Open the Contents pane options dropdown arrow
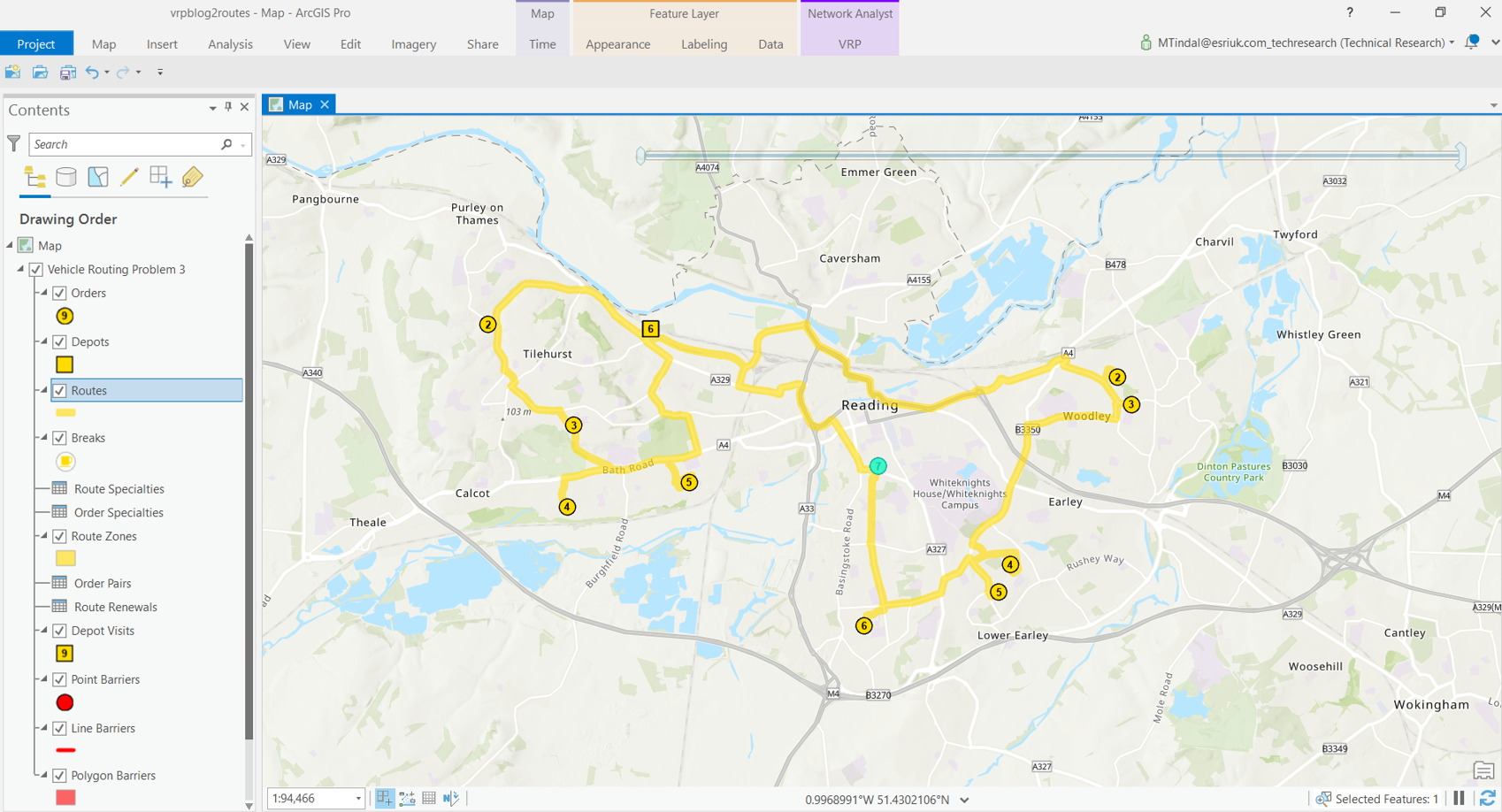This screenshot has height=812, width=1502. (x=212, y=108)
